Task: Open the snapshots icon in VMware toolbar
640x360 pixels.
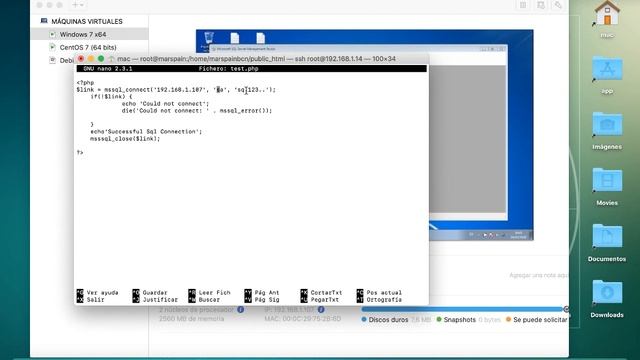Action: coord(540,5)
